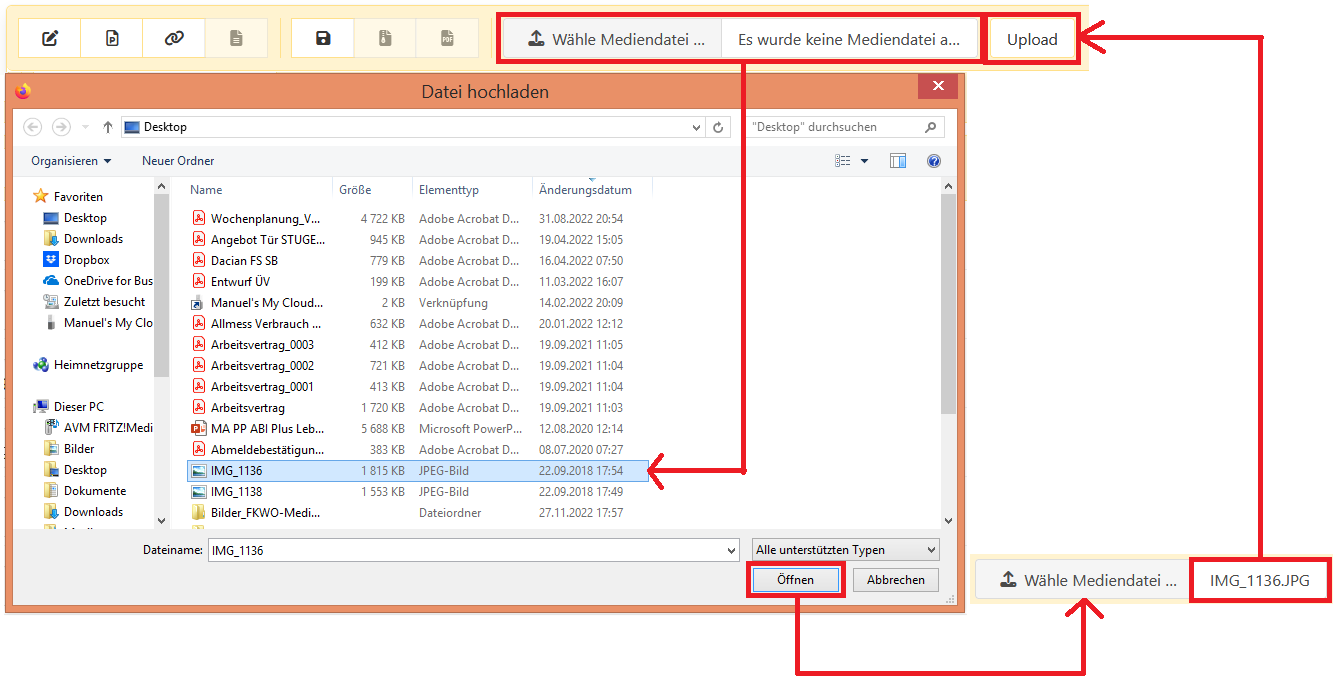
Task: Click the view mode list icon
Action: tap(843, 161)
